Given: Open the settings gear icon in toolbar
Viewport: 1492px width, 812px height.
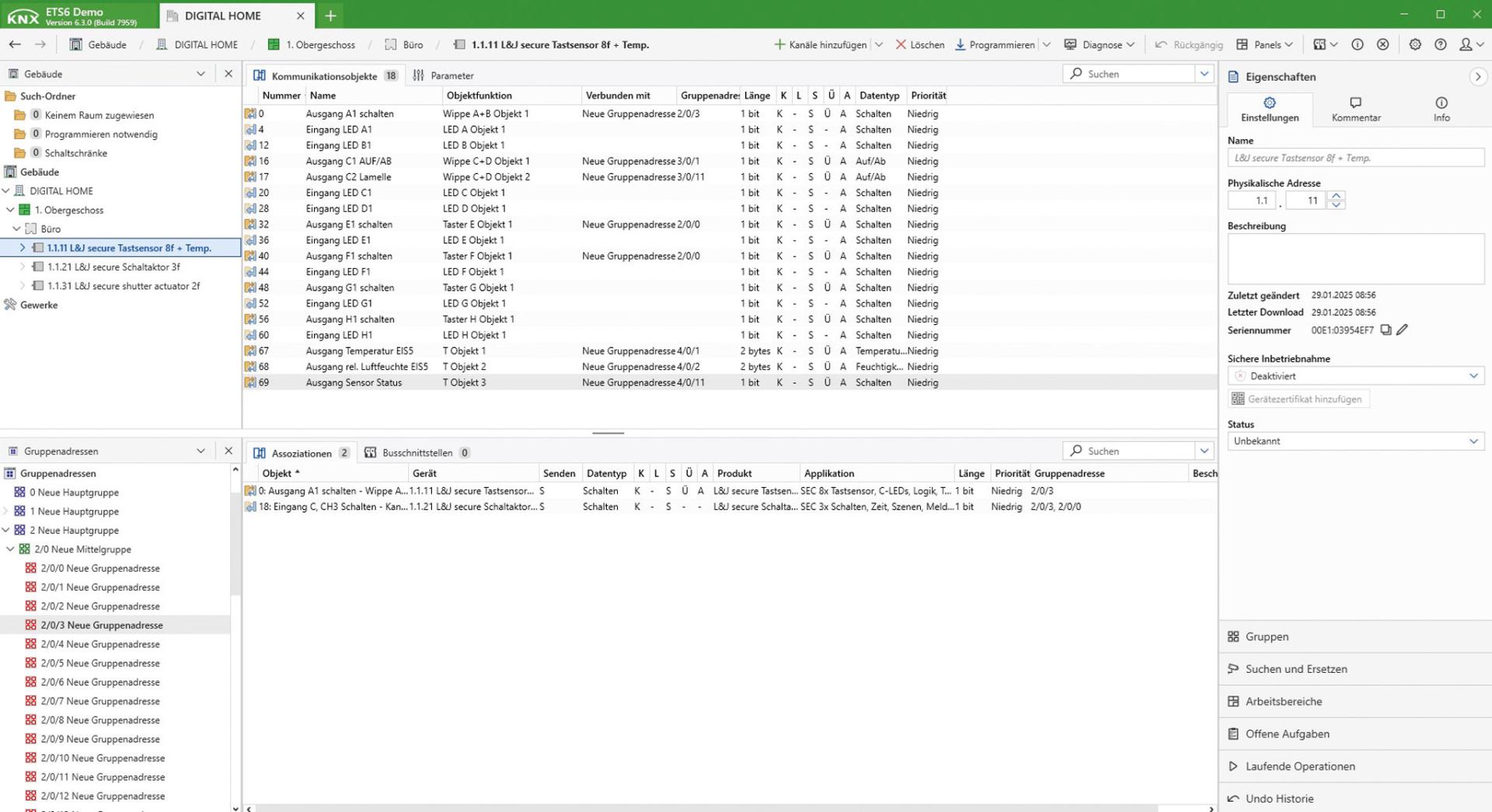Looking at the screenshot, I should point(1415,44).
